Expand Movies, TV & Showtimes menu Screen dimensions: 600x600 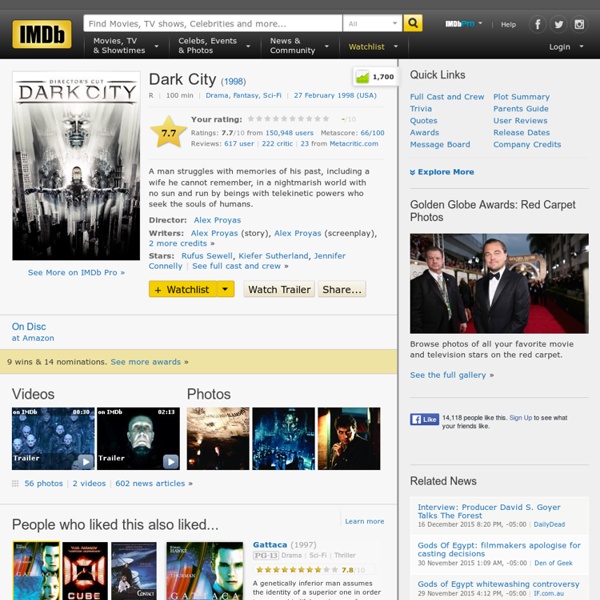(x=126, y=46)
